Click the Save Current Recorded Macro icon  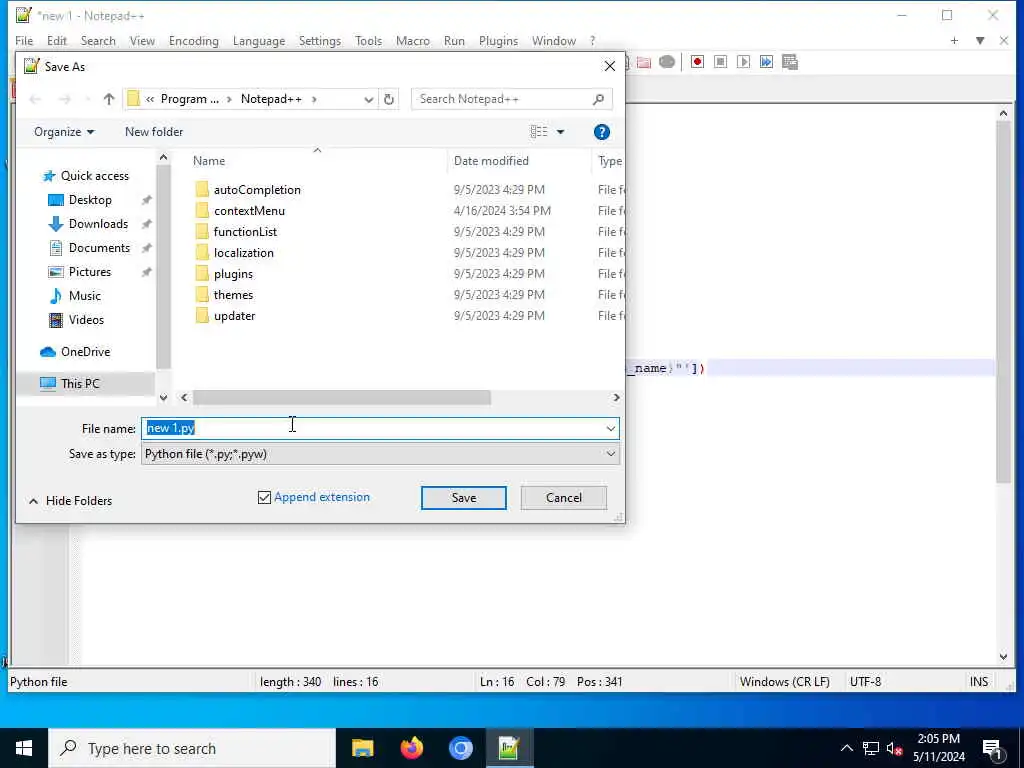coord(790,61)
